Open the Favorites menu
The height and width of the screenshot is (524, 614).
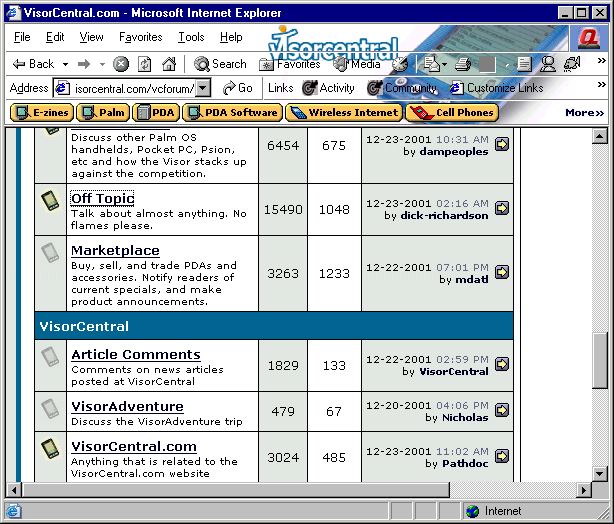140,37
